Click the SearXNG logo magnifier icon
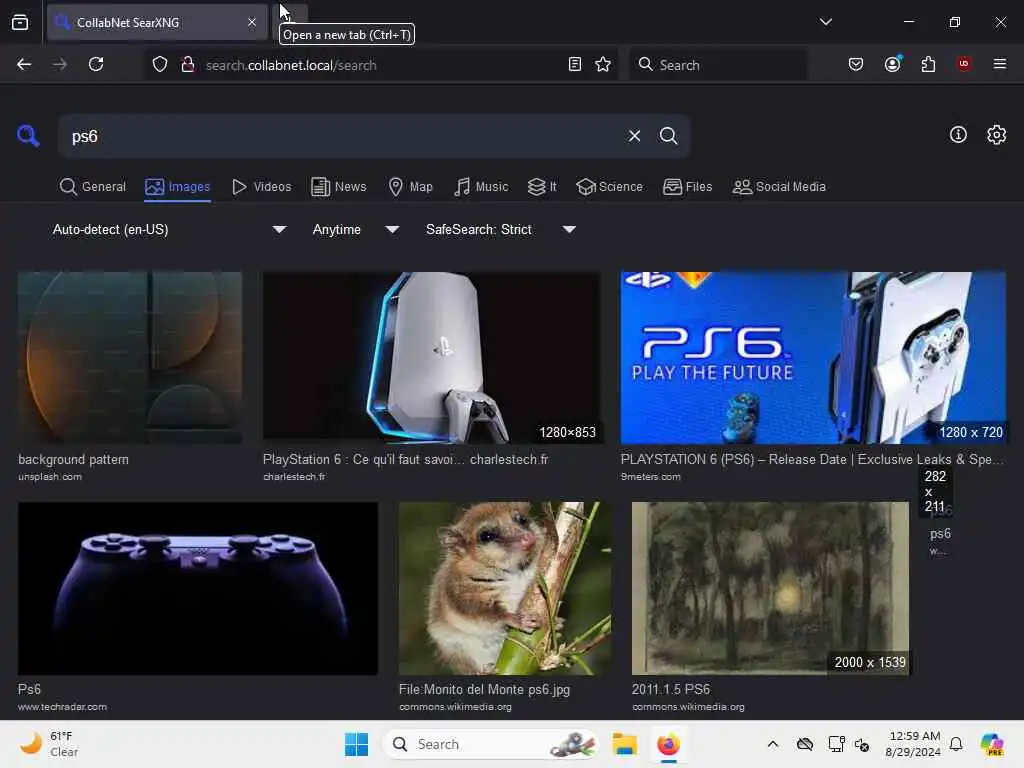 point(28,136)
